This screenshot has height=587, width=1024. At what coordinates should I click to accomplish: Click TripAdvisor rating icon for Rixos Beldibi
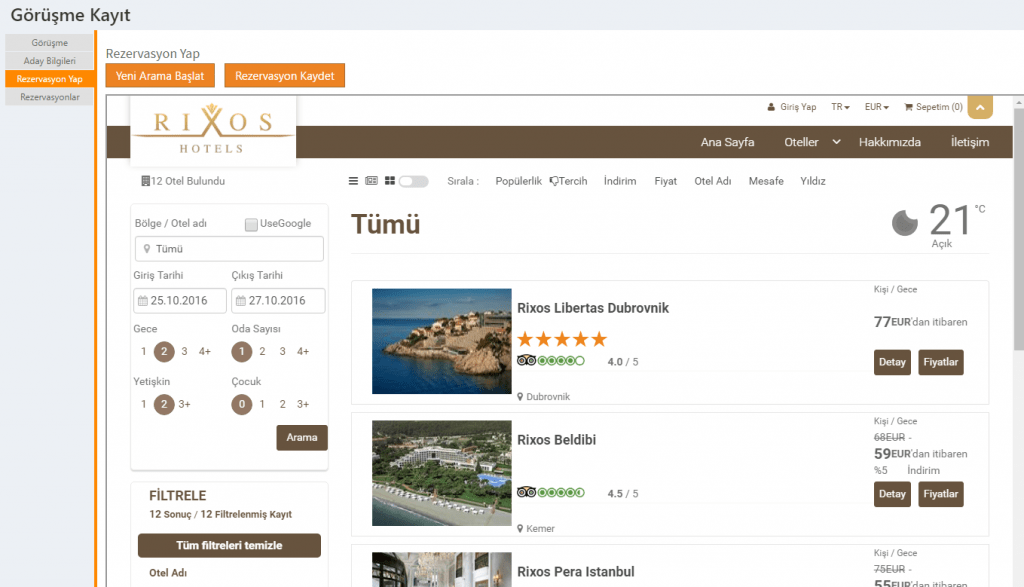[x=526, y=492]
